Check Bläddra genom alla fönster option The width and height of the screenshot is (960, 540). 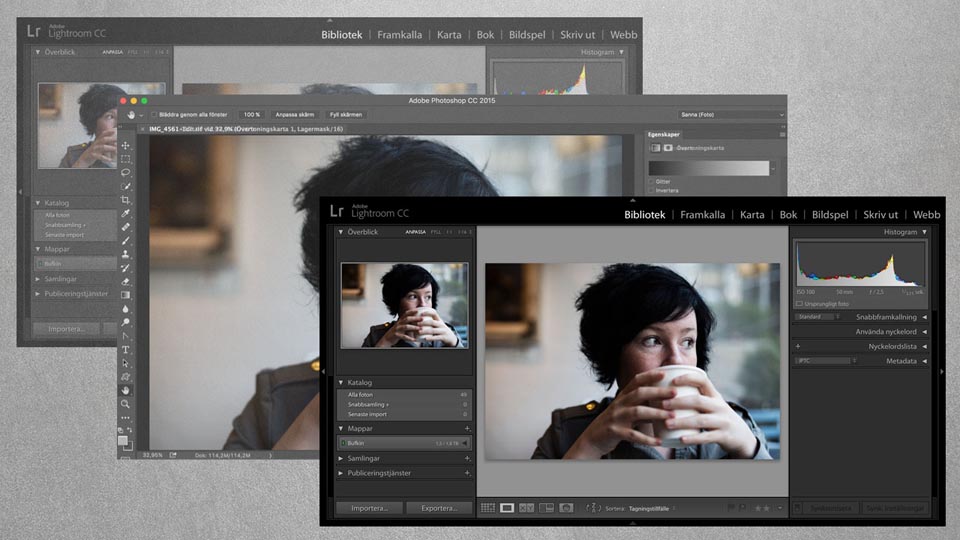[153, 115]
